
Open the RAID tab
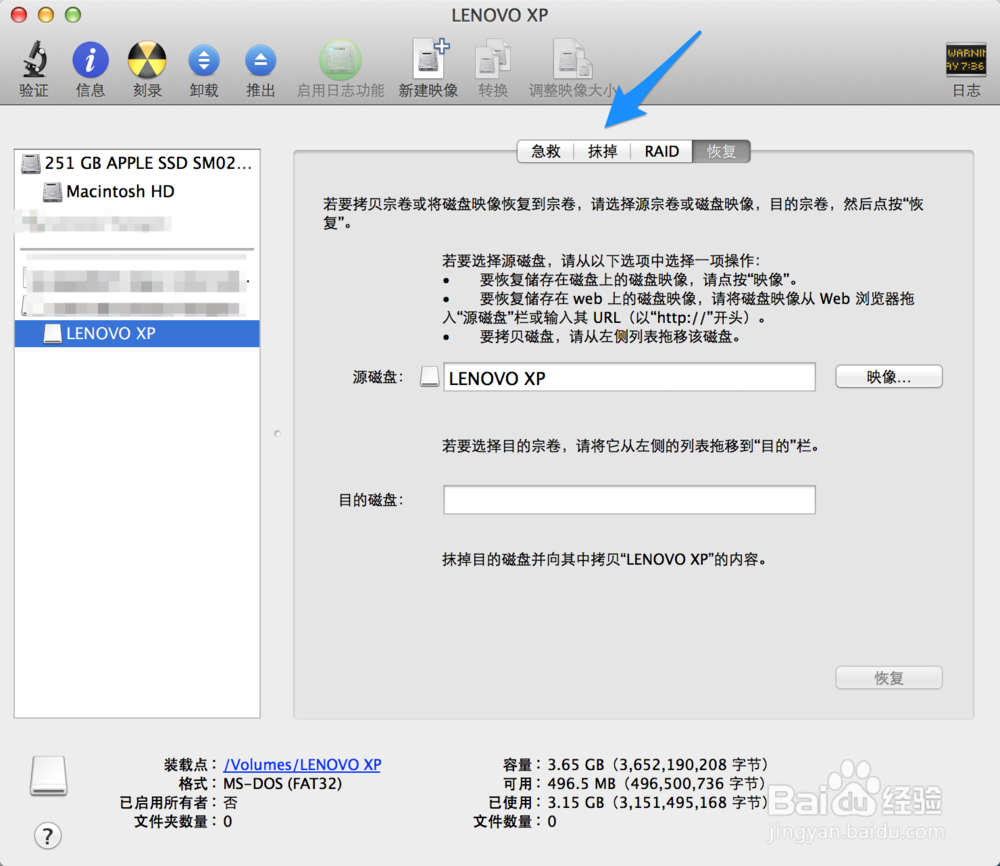click(x=661, y=151)
